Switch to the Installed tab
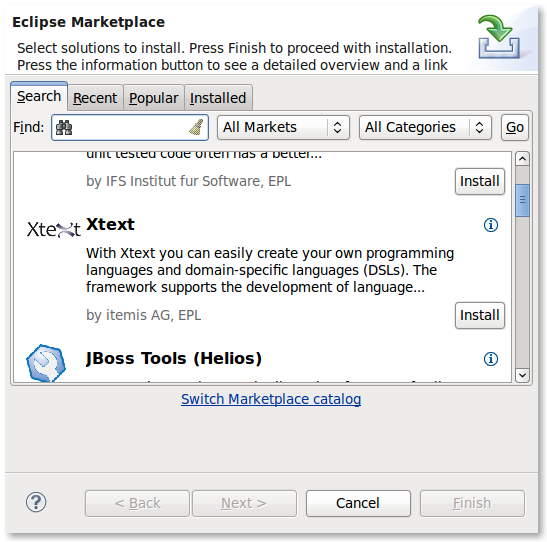The width and height of the screenshot is (547, 542). click(x=218, y=98)
